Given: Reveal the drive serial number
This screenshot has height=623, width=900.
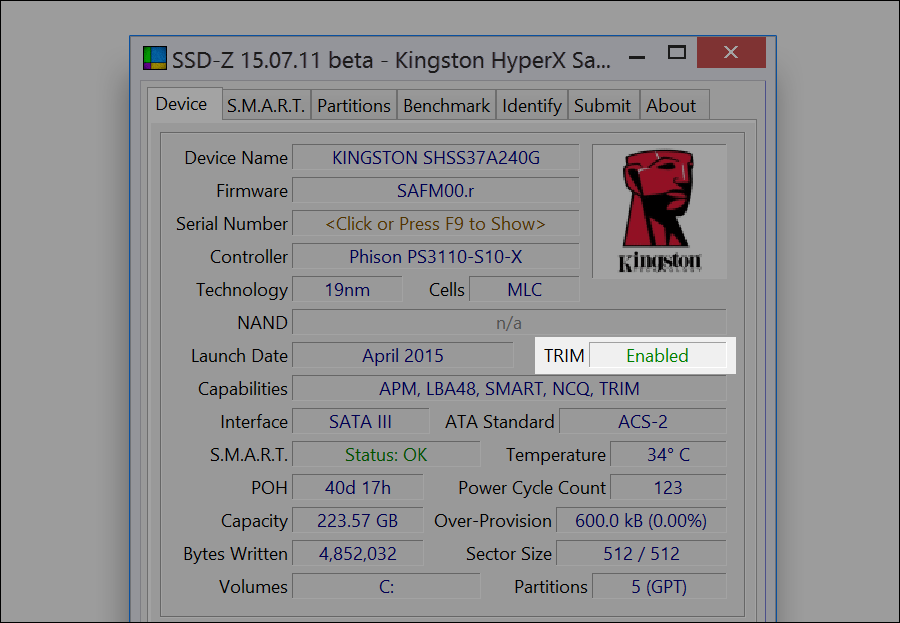Looking at the screenshot, I should [x=435, y=223].
